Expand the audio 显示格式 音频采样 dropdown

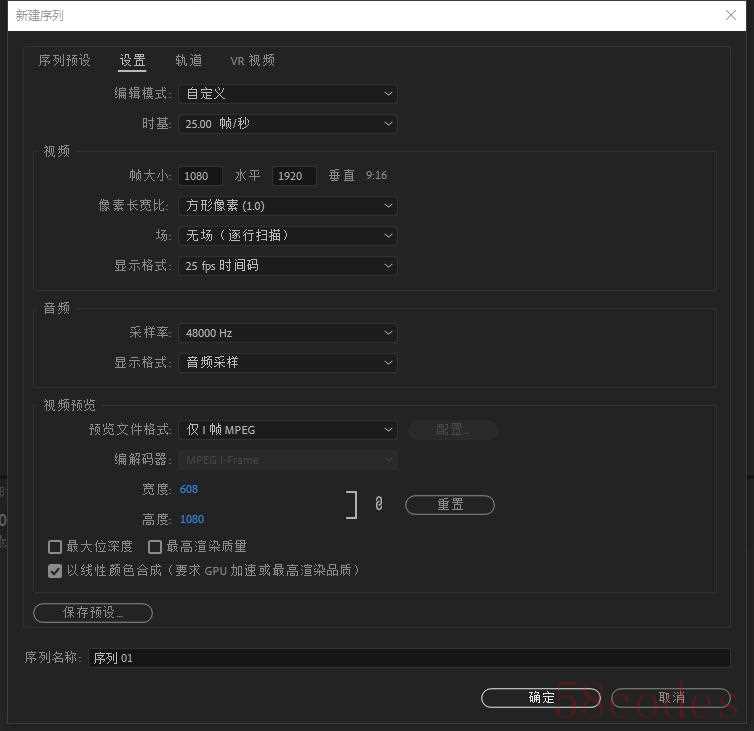288,363
